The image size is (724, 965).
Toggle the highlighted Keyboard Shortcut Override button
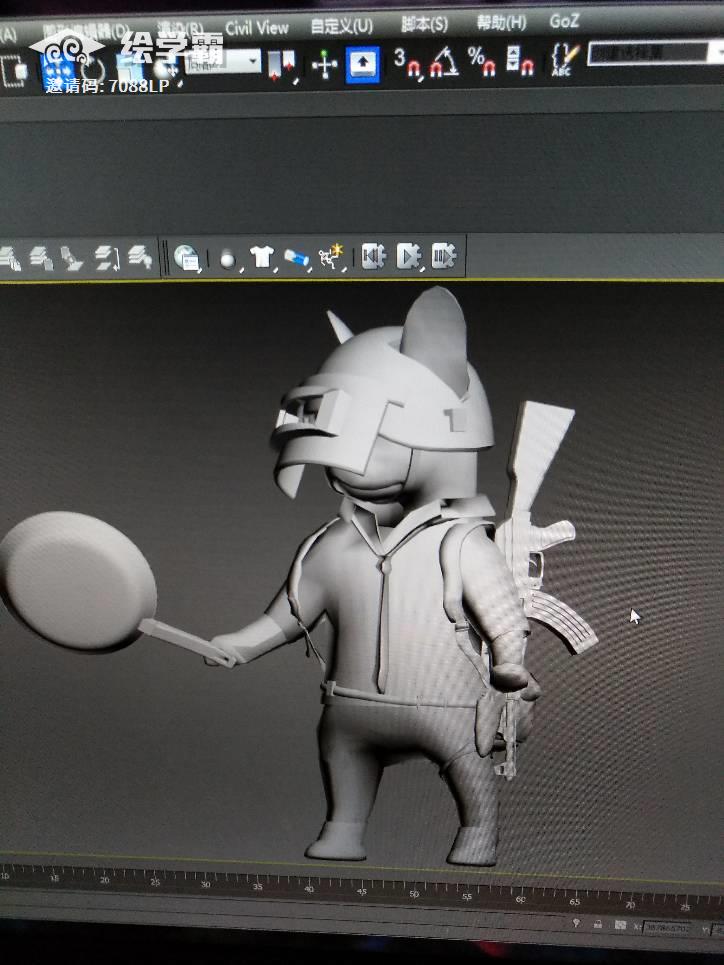click(363, 63)
